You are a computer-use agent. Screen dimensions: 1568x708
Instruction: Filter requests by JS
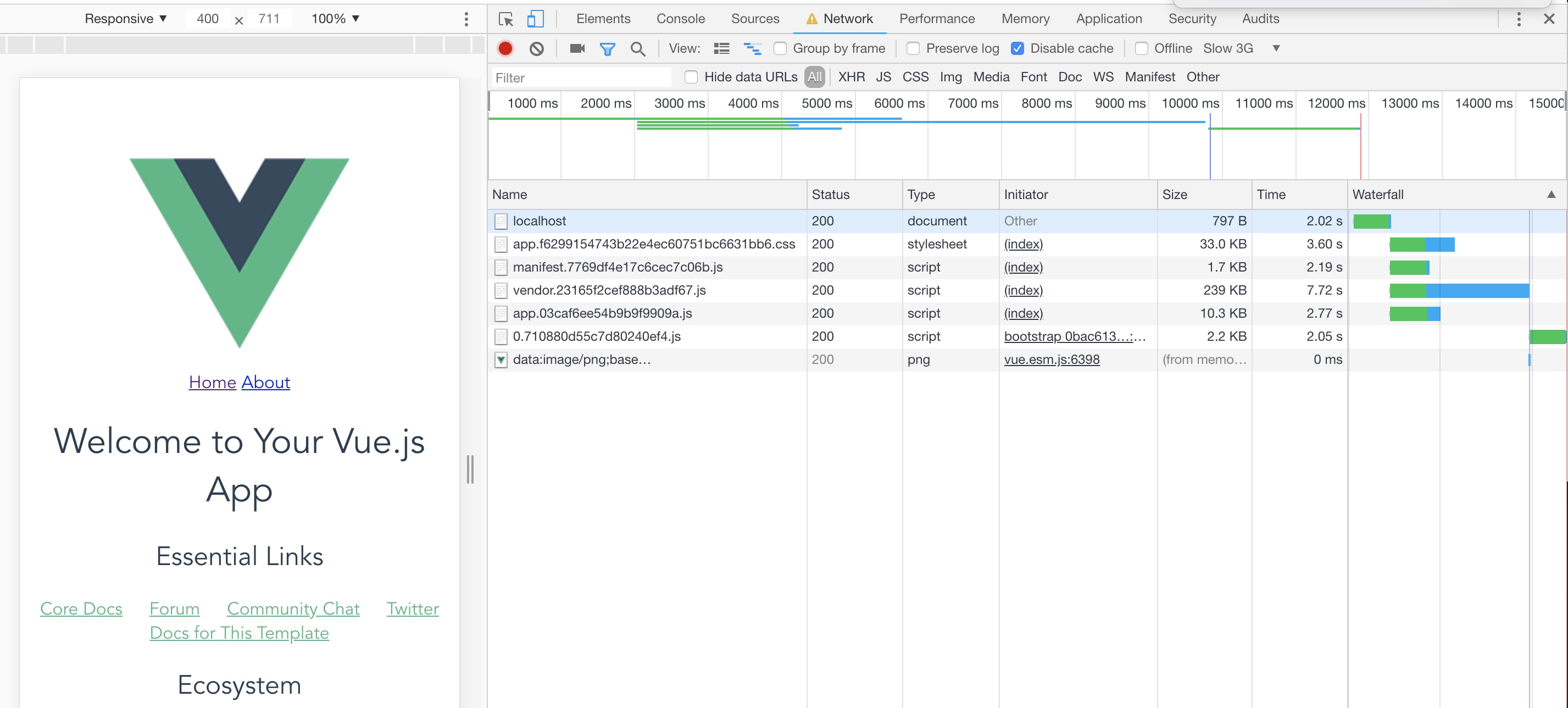click(883, 77)
